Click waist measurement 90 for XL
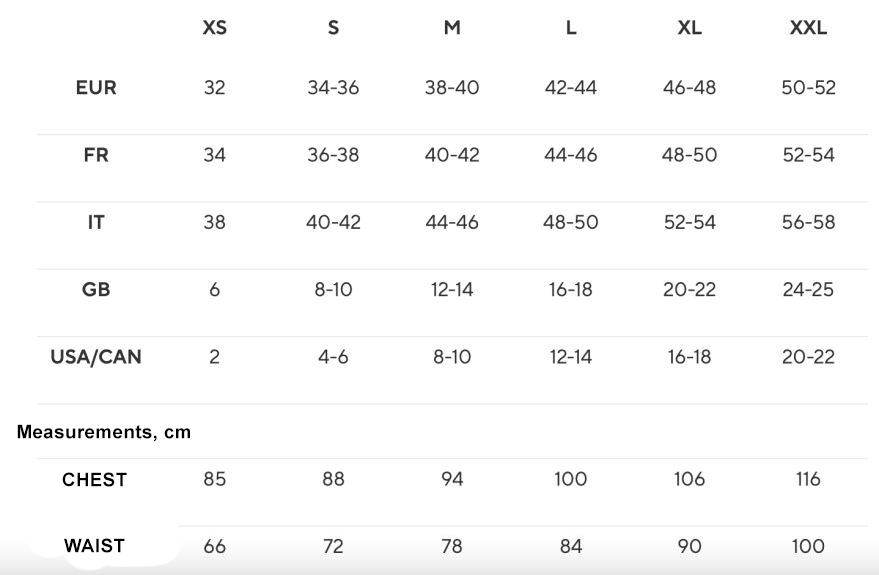879x575 pixels. click(x=689, y=546)
